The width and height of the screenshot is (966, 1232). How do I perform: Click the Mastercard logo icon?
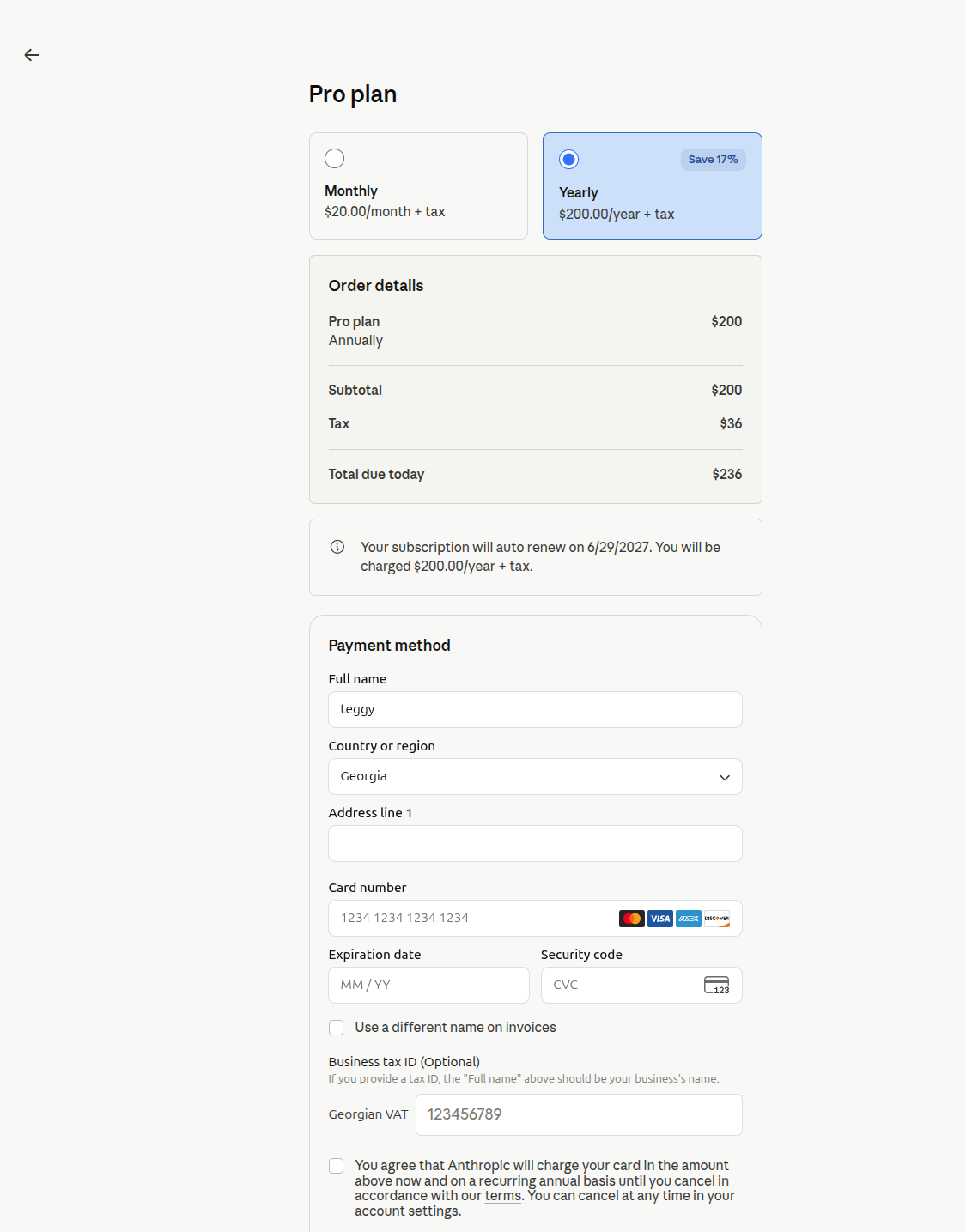[632, 919]
